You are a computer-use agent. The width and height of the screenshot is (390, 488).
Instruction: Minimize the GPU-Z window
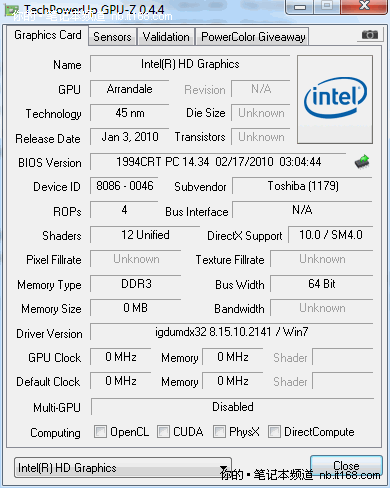pyautogui.click(x=300, y=7)
